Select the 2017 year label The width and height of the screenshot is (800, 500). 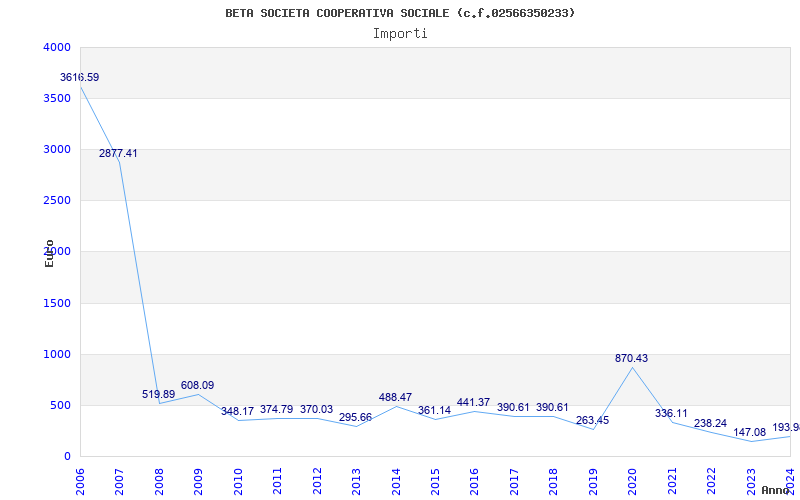coord(514,481)
